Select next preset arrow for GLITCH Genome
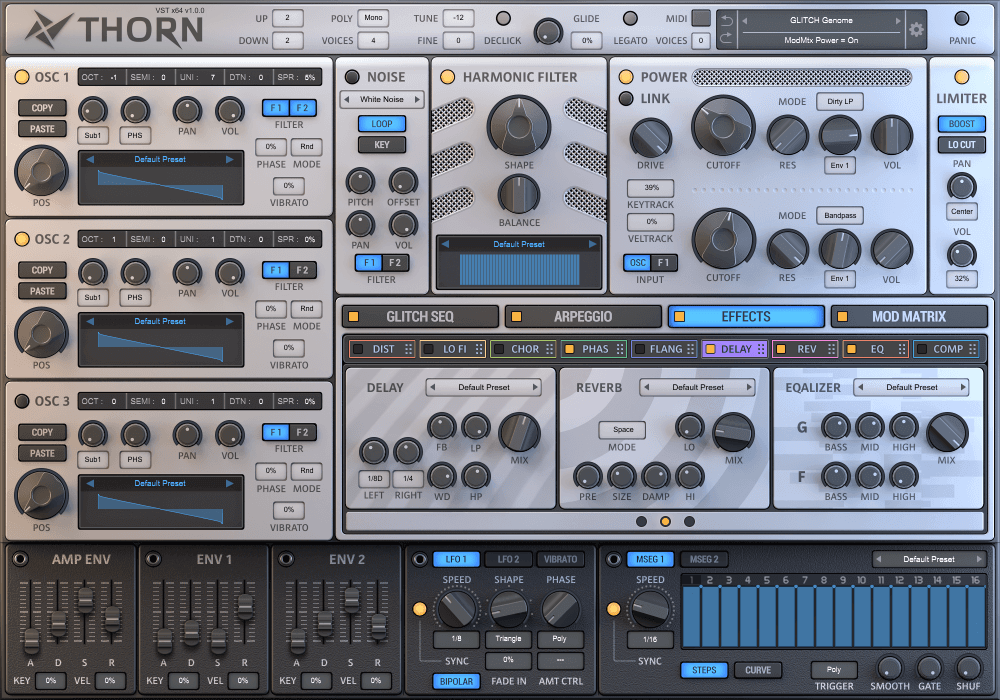The width and height of the screenshot is (1000, 700). 898,20
